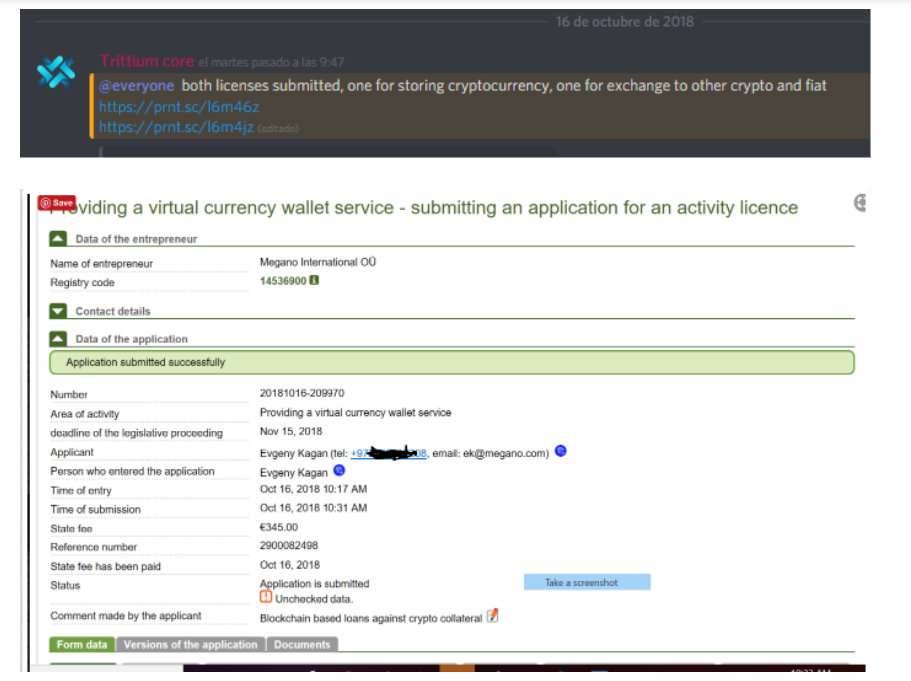This screenshot has width=911, height=681.
Task: Click the Megano International OÜ name
Action: (318, 262)
